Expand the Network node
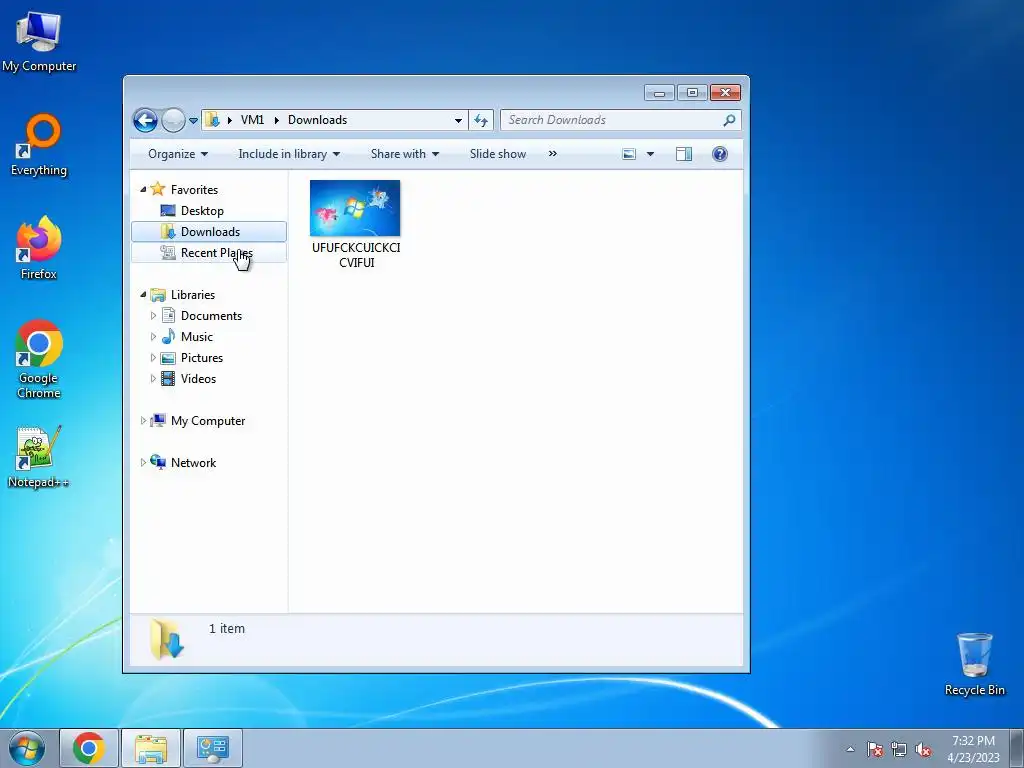The image size is (1024, 768). (x=143, y=463)
